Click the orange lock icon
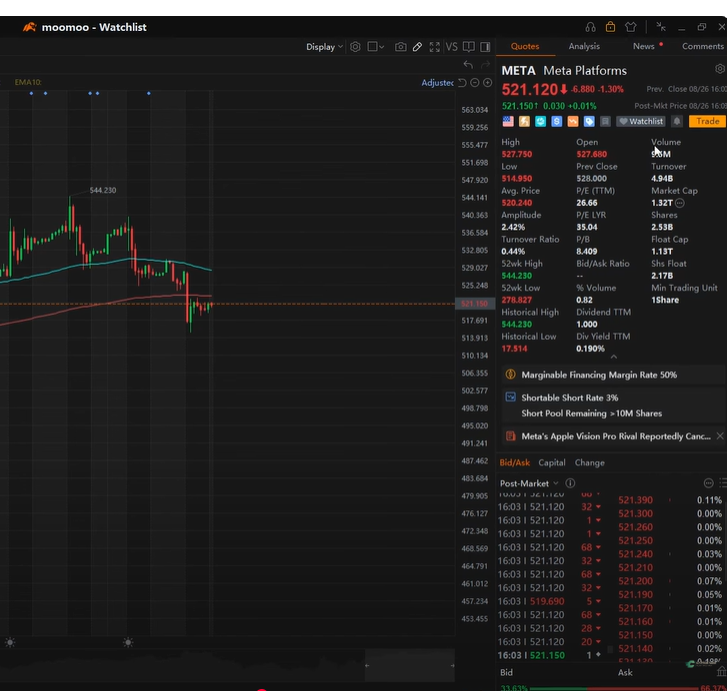This screenshot has width=727, height=691. coord(610,27)
